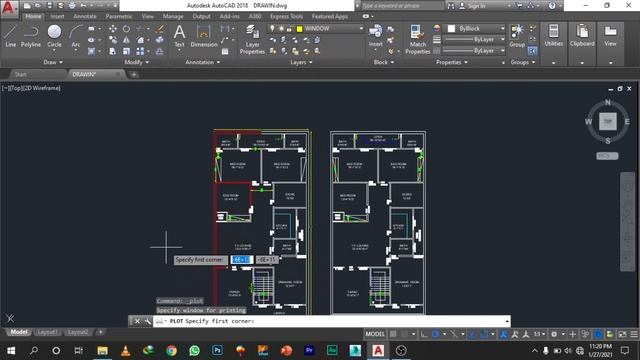Select the Polyline tool
640x360 pixels.
pyautogui.click(x=31, y=36)
